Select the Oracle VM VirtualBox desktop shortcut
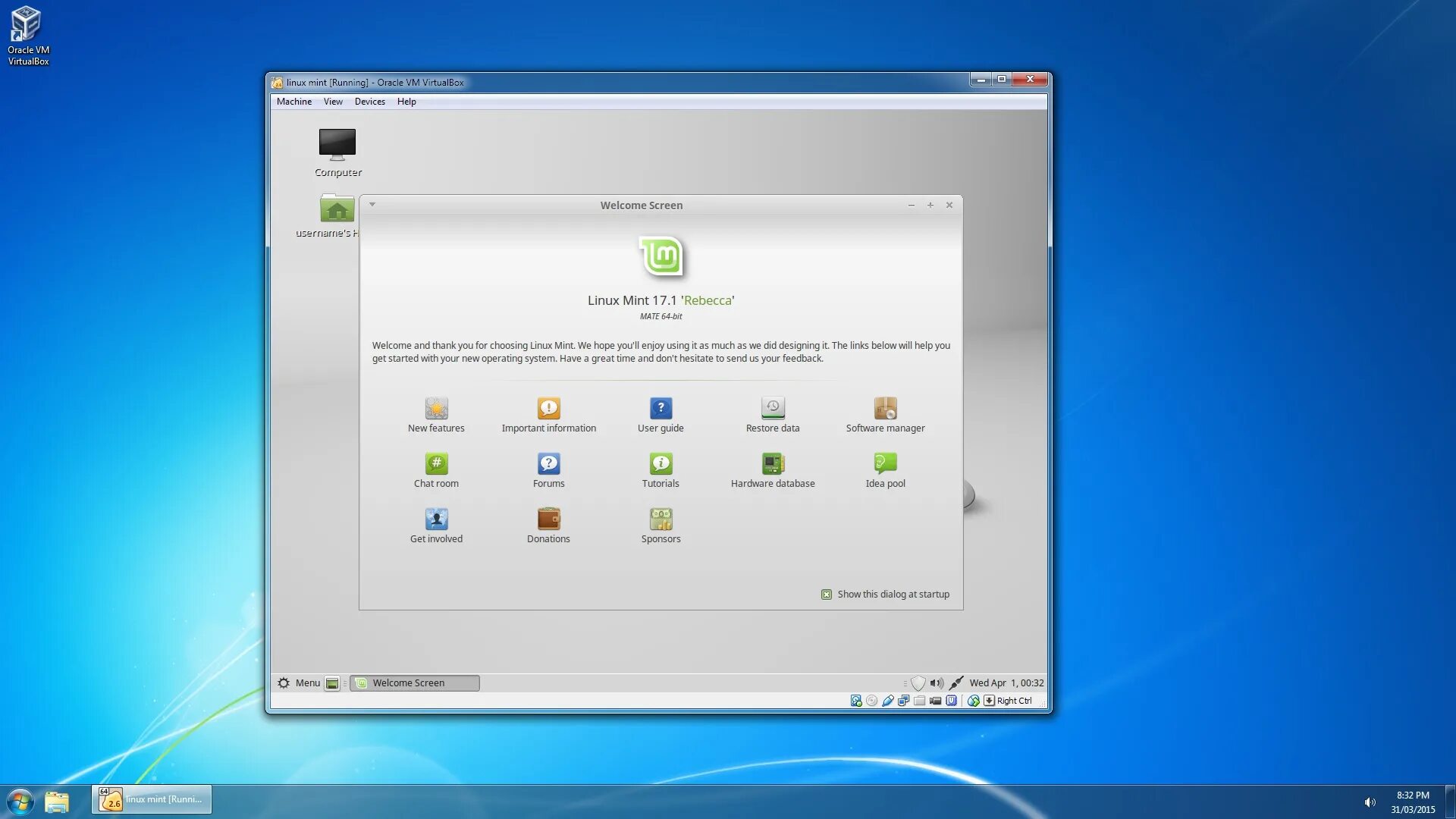 click(28, 35)
